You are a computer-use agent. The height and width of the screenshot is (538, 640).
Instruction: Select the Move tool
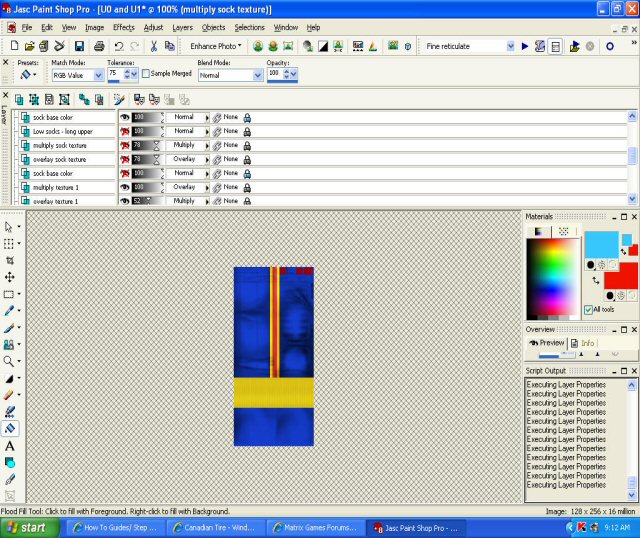tap(10, 277)
